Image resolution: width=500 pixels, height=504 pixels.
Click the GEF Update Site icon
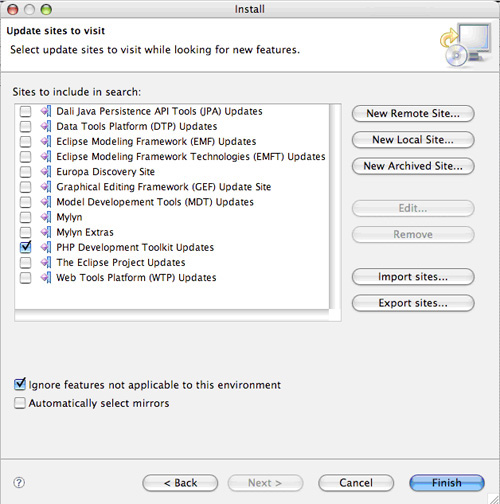click(x=46, y=187)
